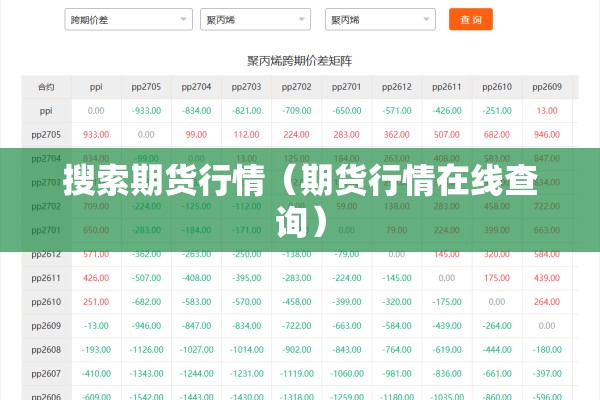This screenshot has width=600, height=400.
Task: Click 175.00 in the pp2611 row
Action: pyautogui.click(x=497, y=278)
